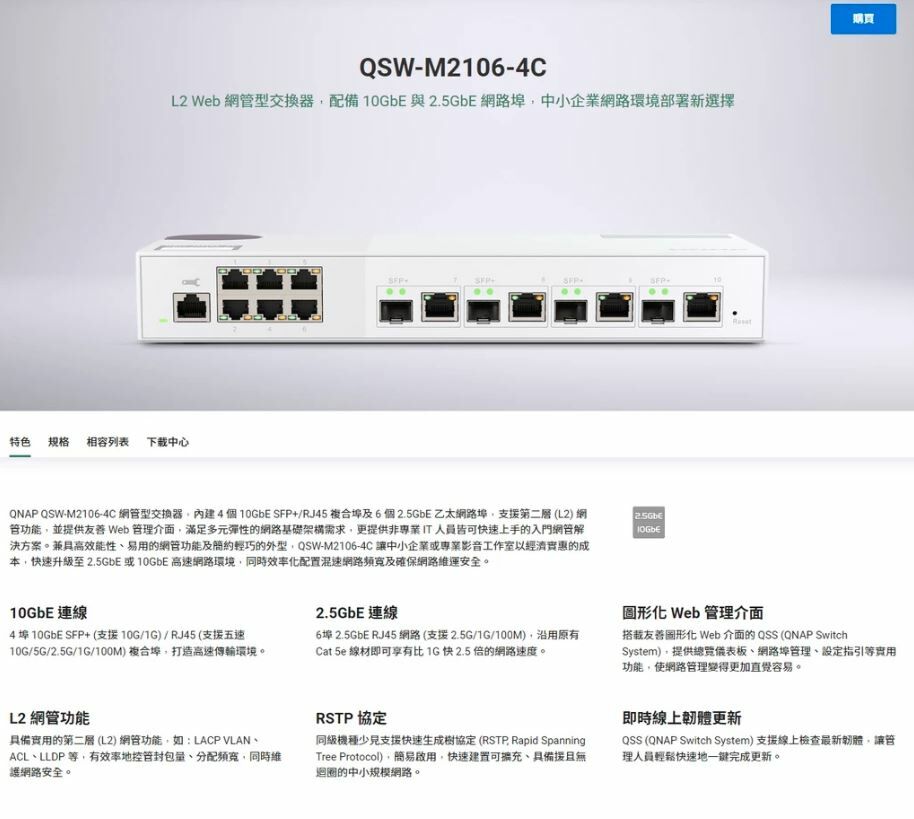Click the 2.5GbE 10GbE badge icon
Image resolution: width=914 pixels, height=819 pixels.
point(648,522)
